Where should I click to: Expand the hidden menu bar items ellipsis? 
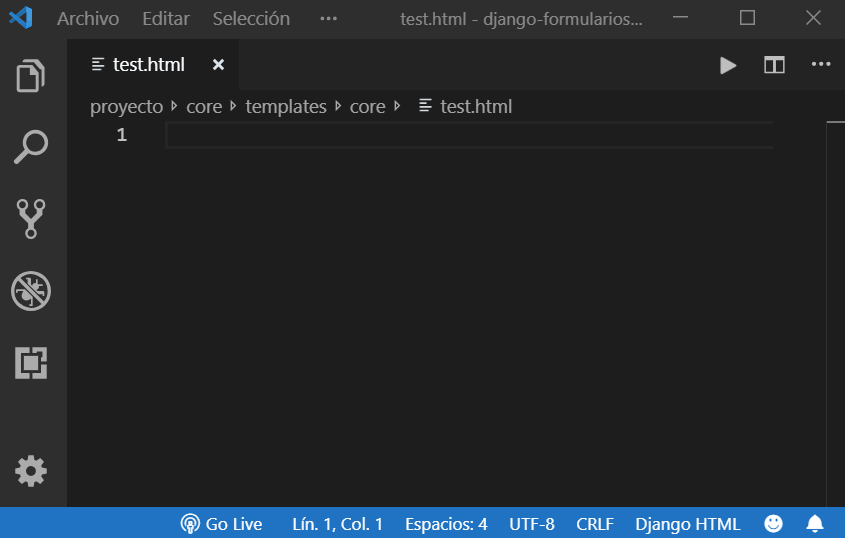pos(328,19)
